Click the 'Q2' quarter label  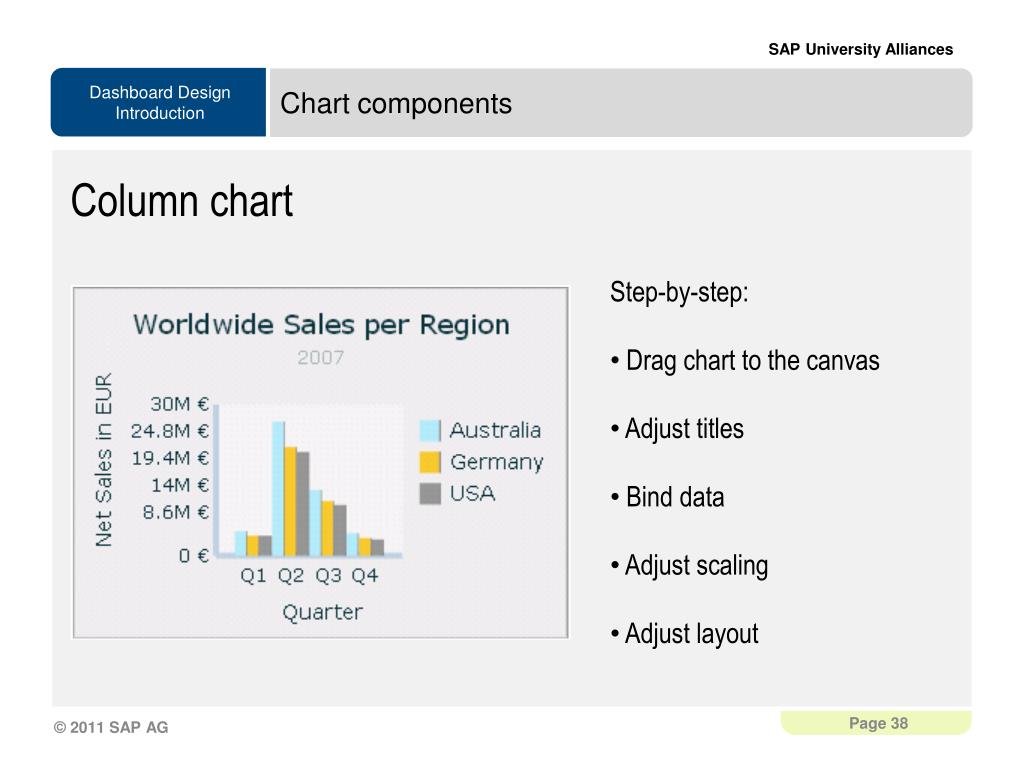click(291, 575)
